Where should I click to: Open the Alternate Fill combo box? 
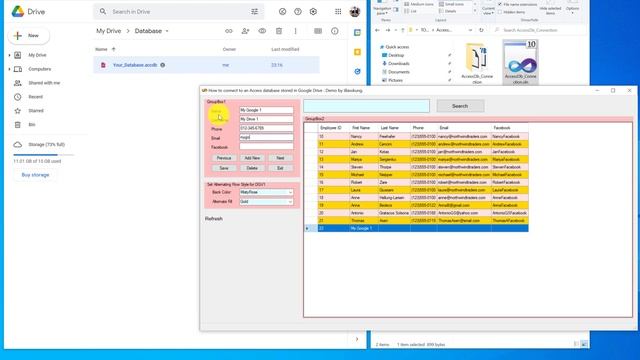[x=266, y=202]
